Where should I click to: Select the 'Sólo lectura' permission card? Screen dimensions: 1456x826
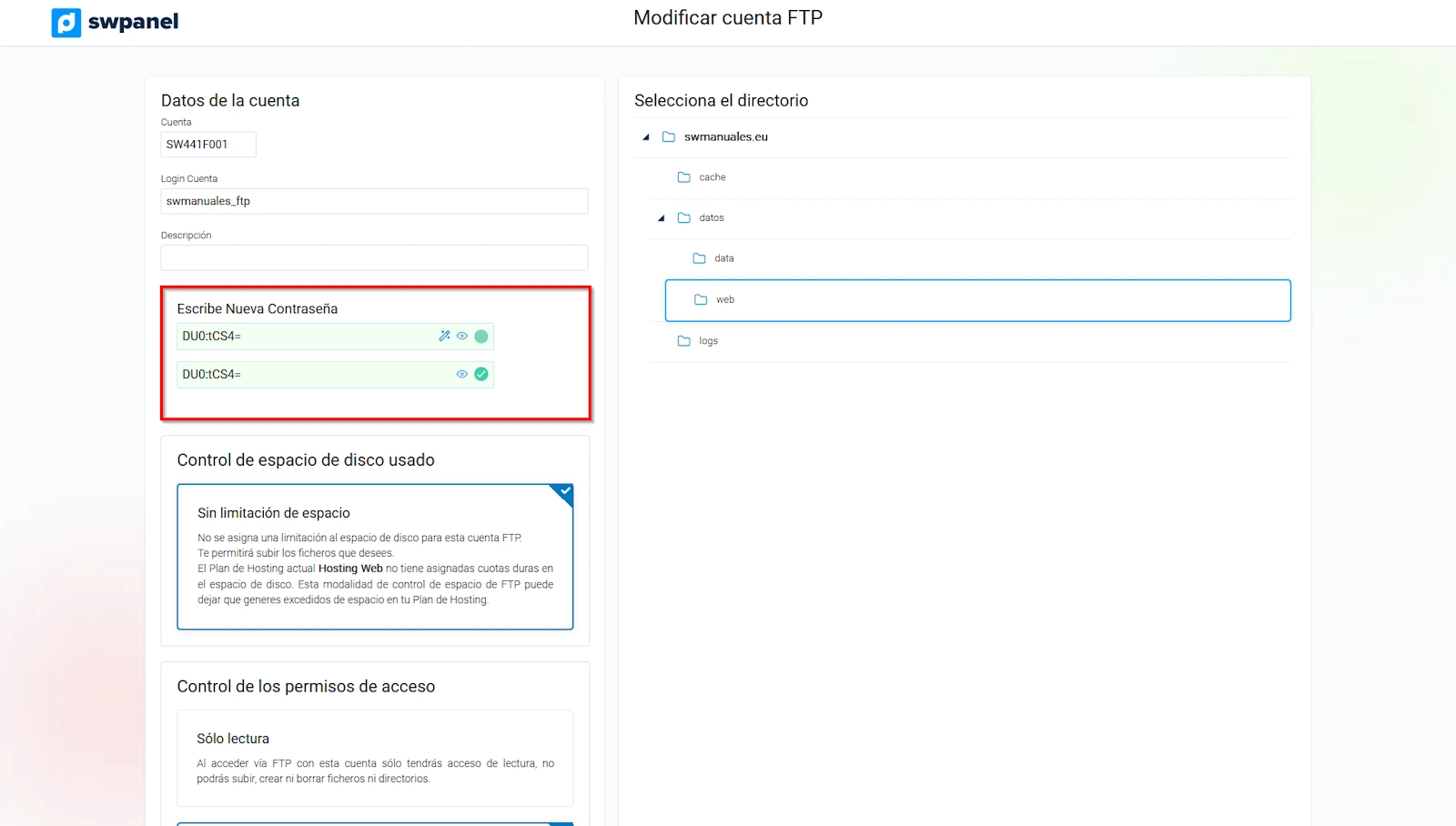375,758
